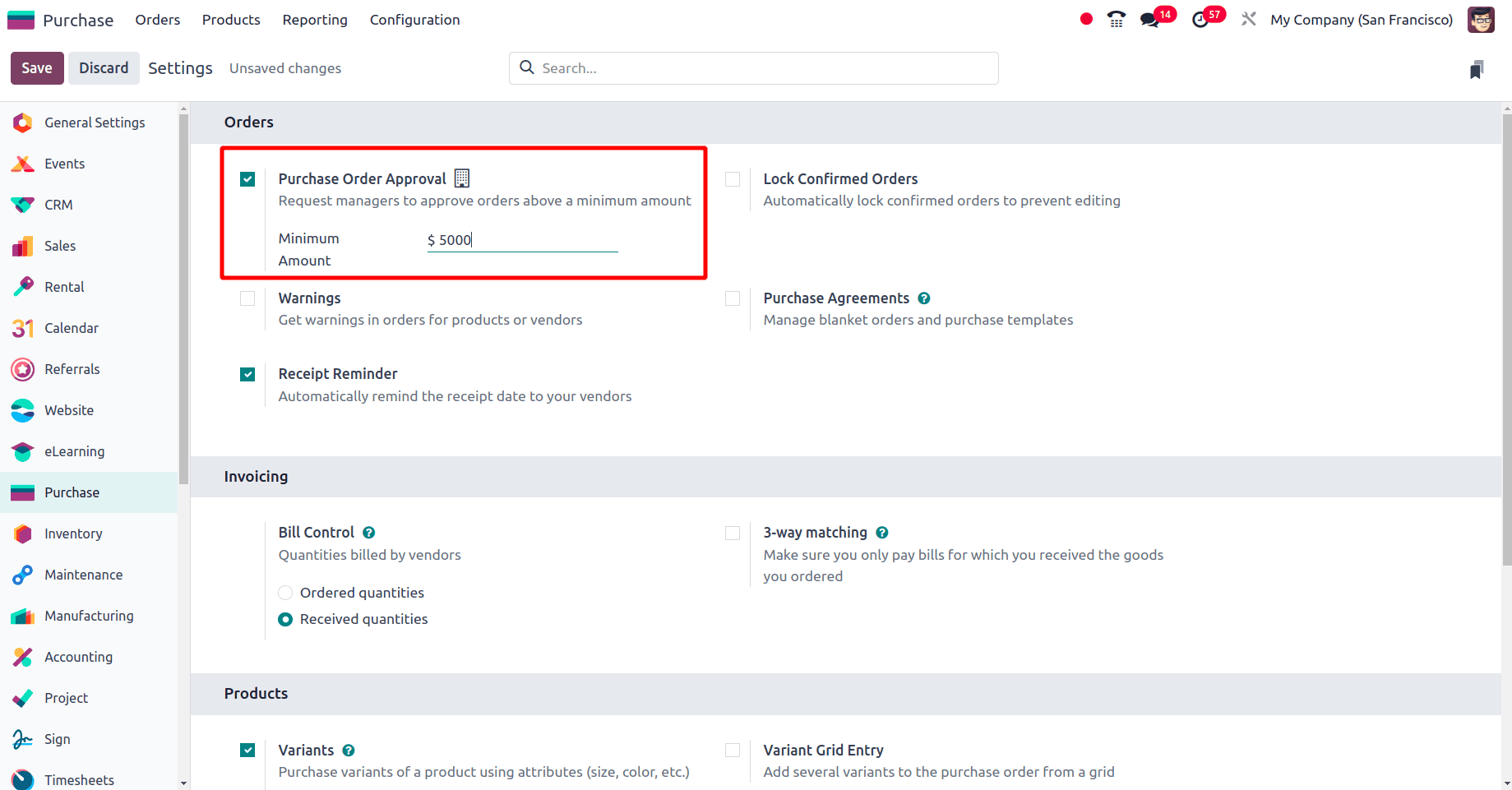Focus the settings Search box
1512x790 pixels.
(754, 68)
